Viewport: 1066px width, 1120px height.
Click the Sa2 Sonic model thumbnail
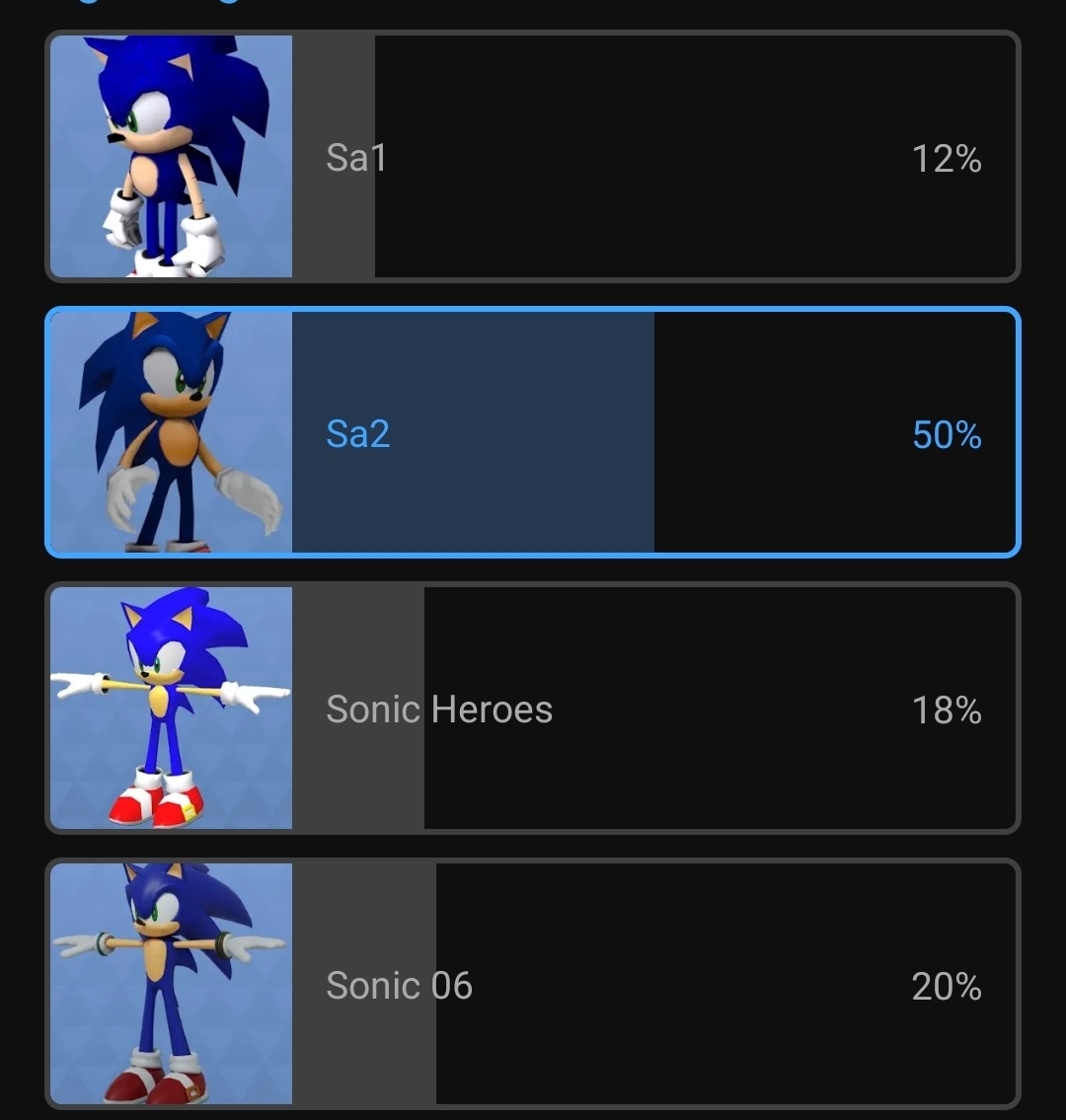[x=172, y=432]
